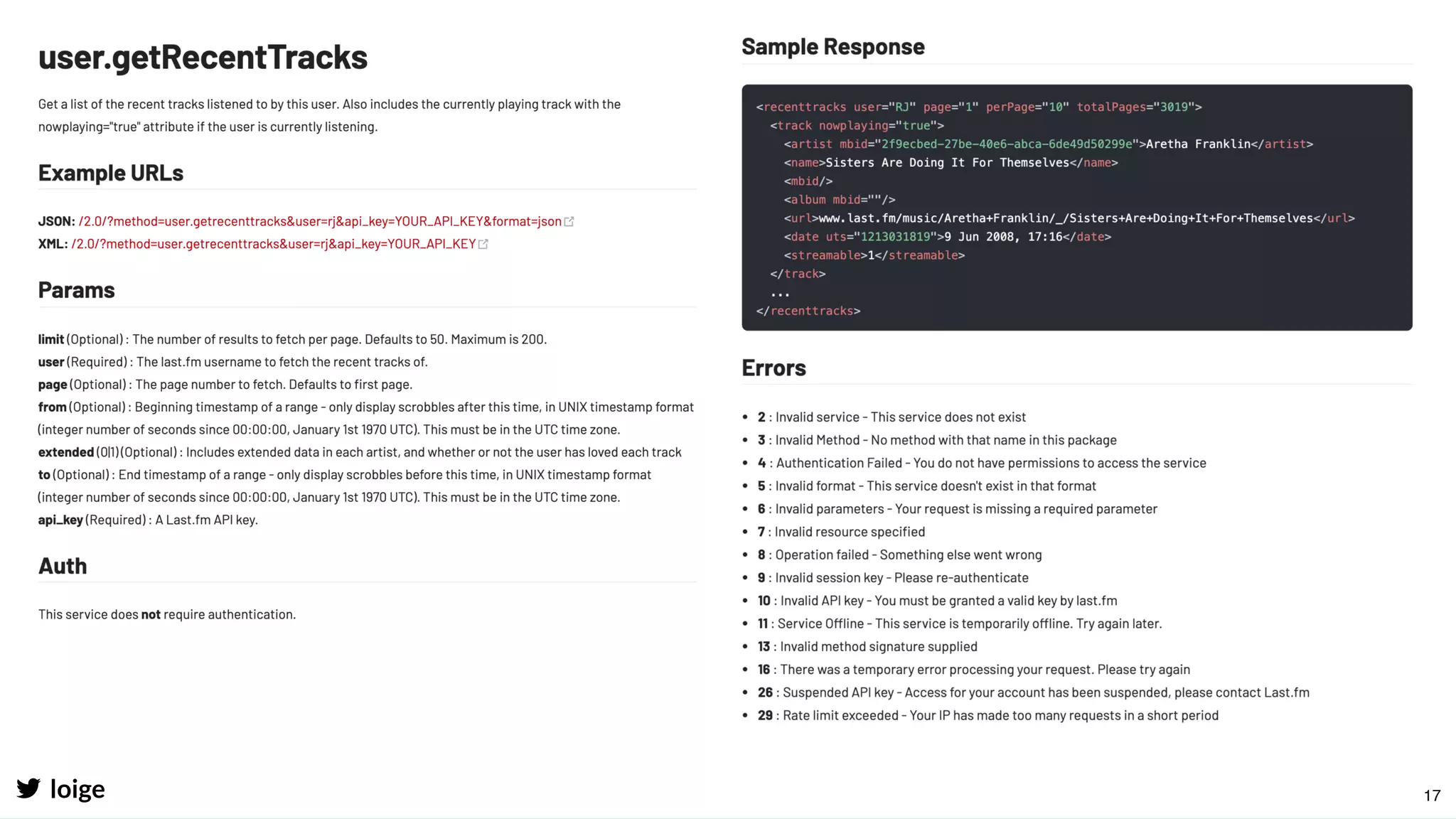Click the Params section heading
The image size is (1456, 819).
[x=76, y=290]
